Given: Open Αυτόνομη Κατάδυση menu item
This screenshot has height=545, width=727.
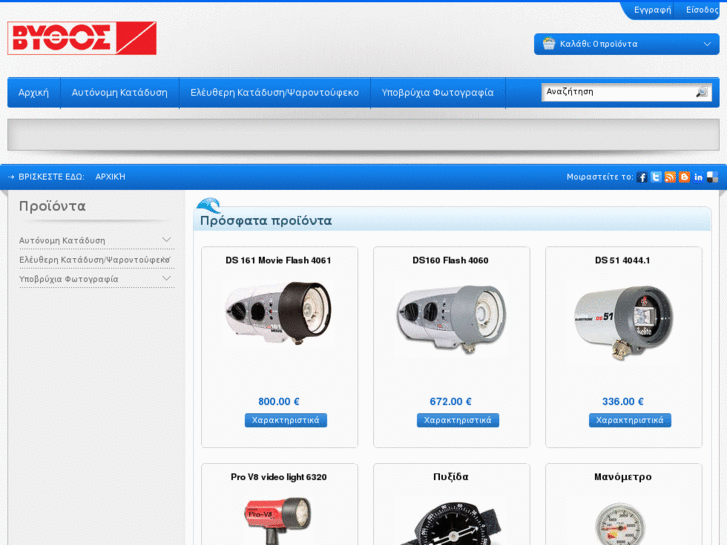Looking at the screenshot, I should pyautogui.click(x=120, y=92).
